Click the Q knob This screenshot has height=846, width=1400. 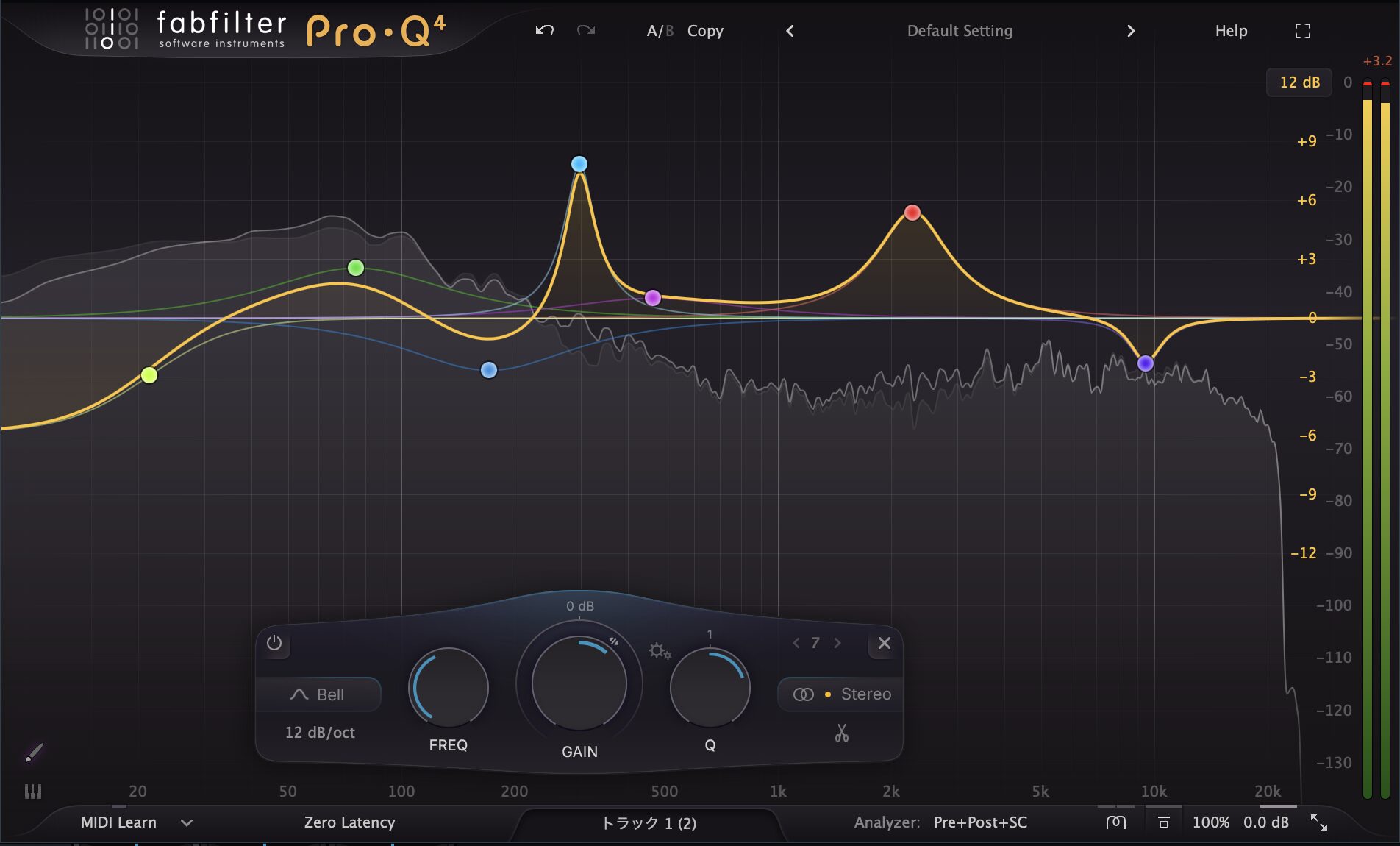(x=710, y=688)
